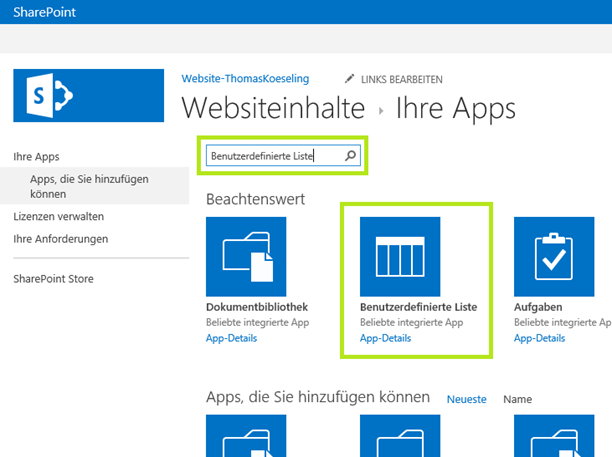Open the last tile under Apps hinzufügen

click(554, 436)
